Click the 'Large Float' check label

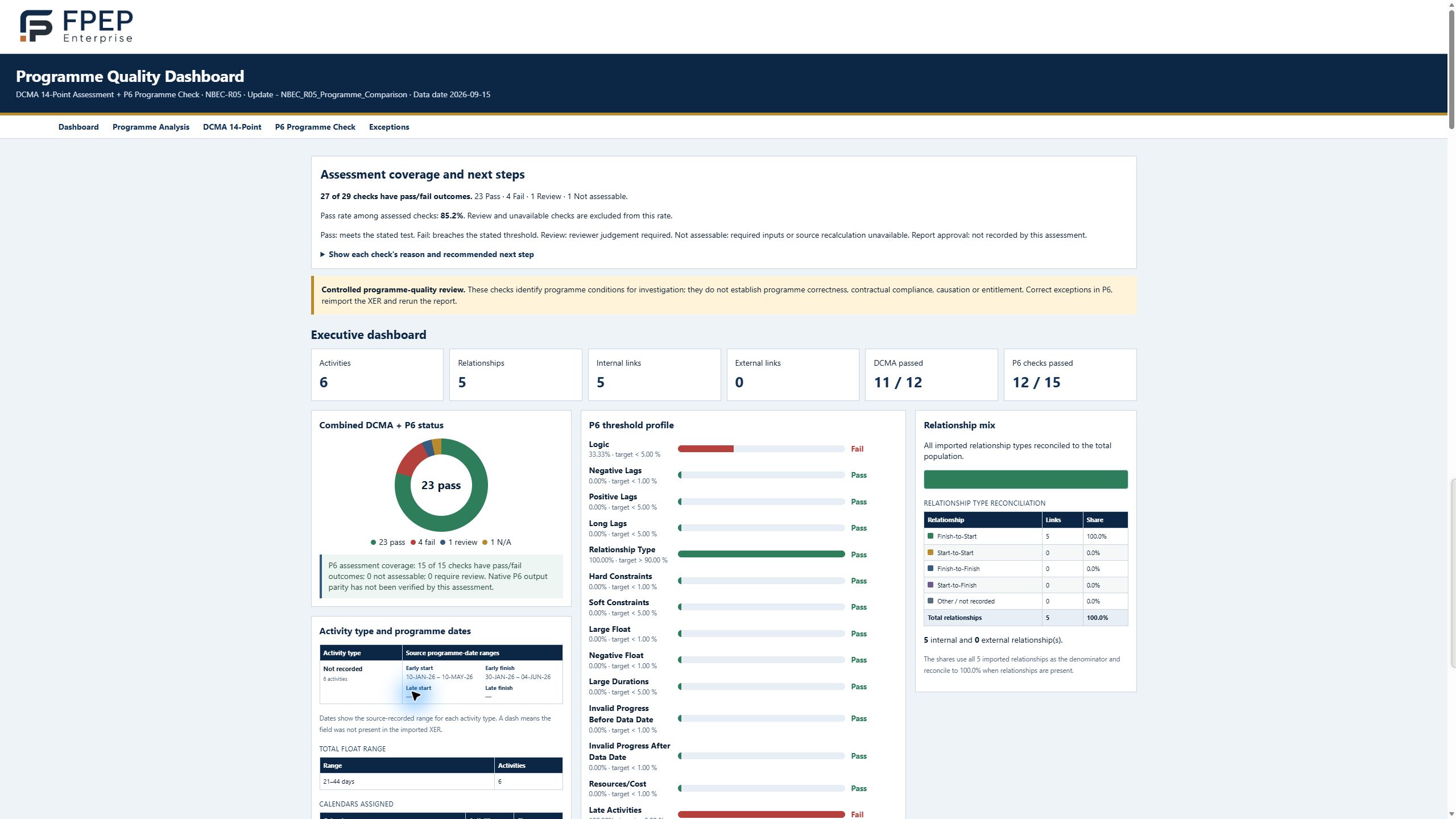(610, 629)
